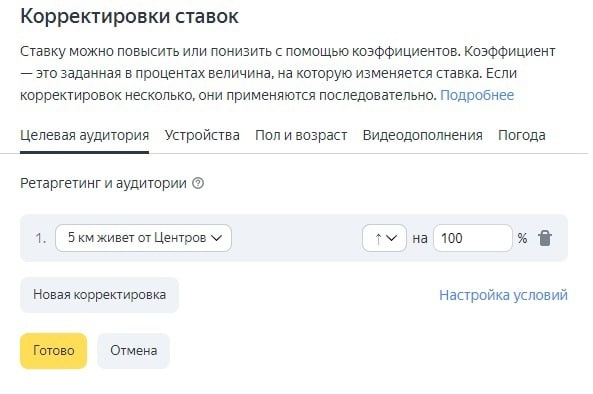Viewport: 593px width, 394px height.
Task: Switch to the Устройства tab
Action: click(x=202, y=135)
